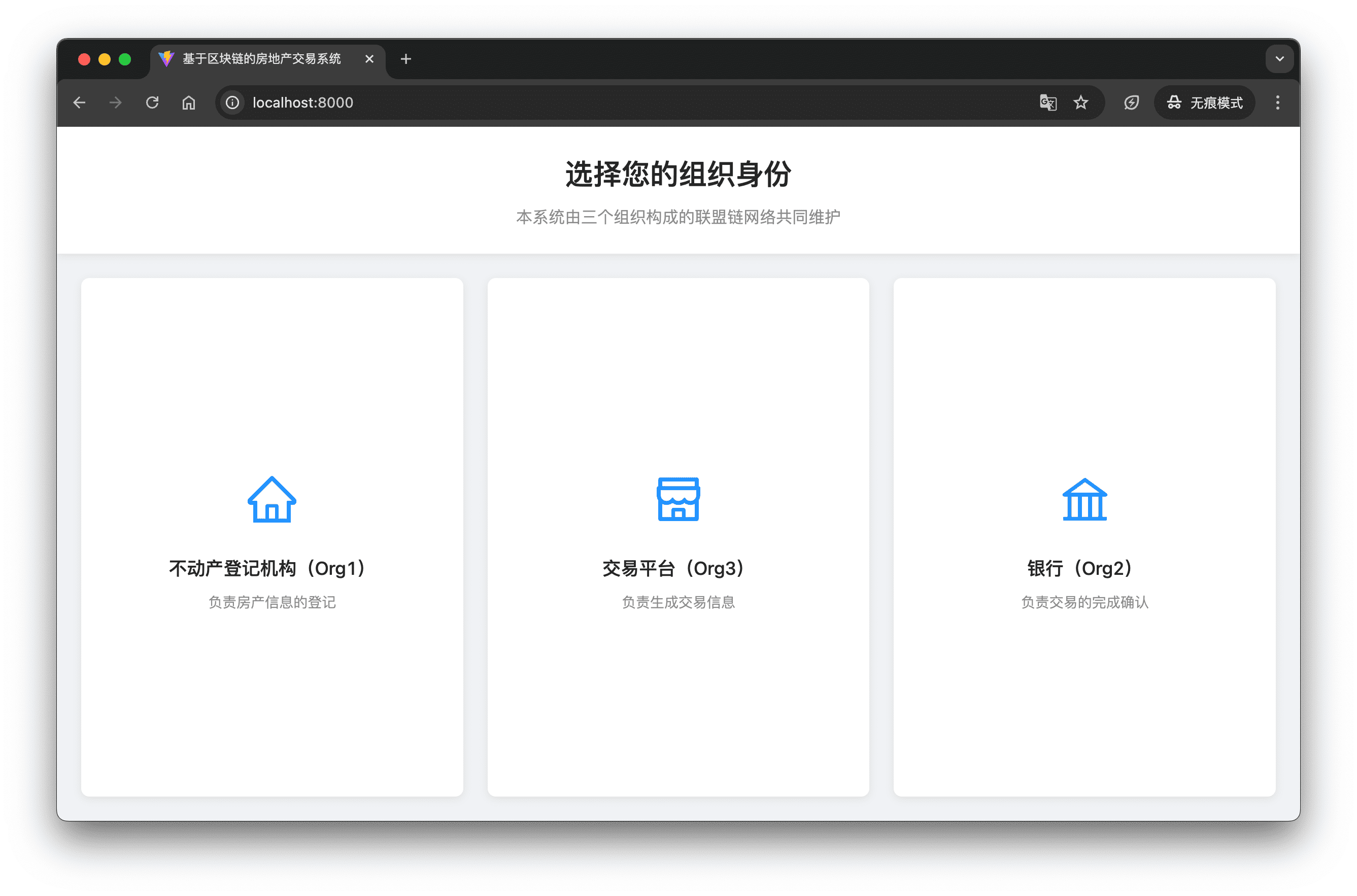Image resolution: width=1357 pixels, height=896 pixels.
Task: Click the shop storefront icon for Org3
Action: pyautogui.click(x=678, y=499)
